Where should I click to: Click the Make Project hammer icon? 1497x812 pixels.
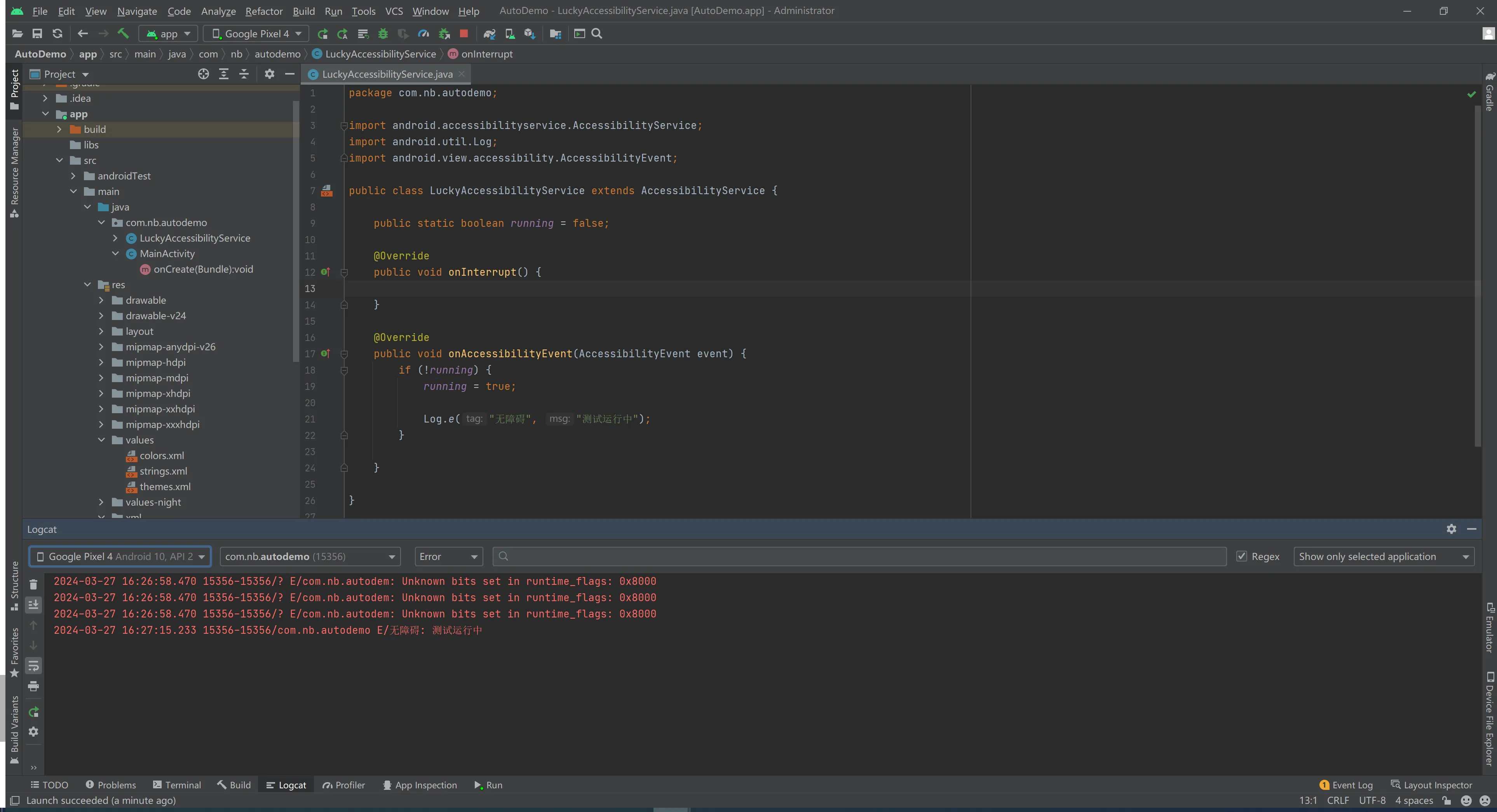(123, 34)
